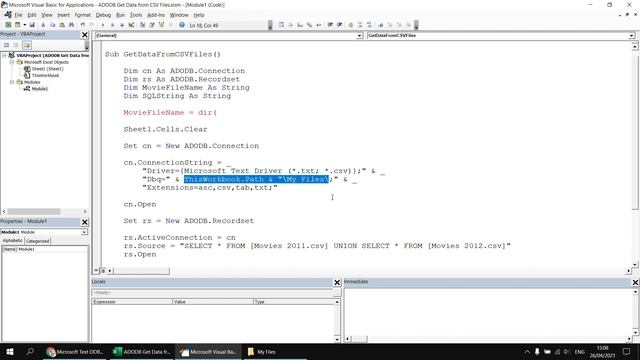Click the Project Explorer toolbar icon
This screenshot has height=360, width=640.
click(x=142, y=25)
